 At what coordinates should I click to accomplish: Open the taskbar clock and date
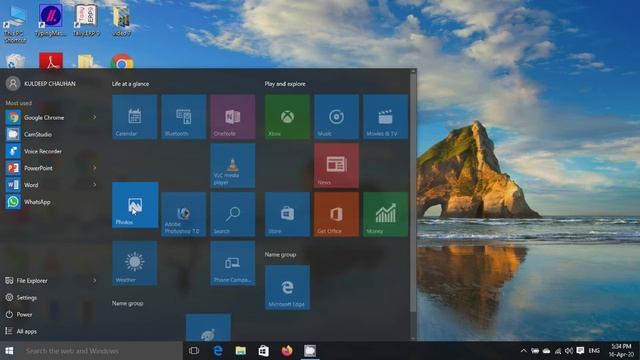tap(620, 351)
